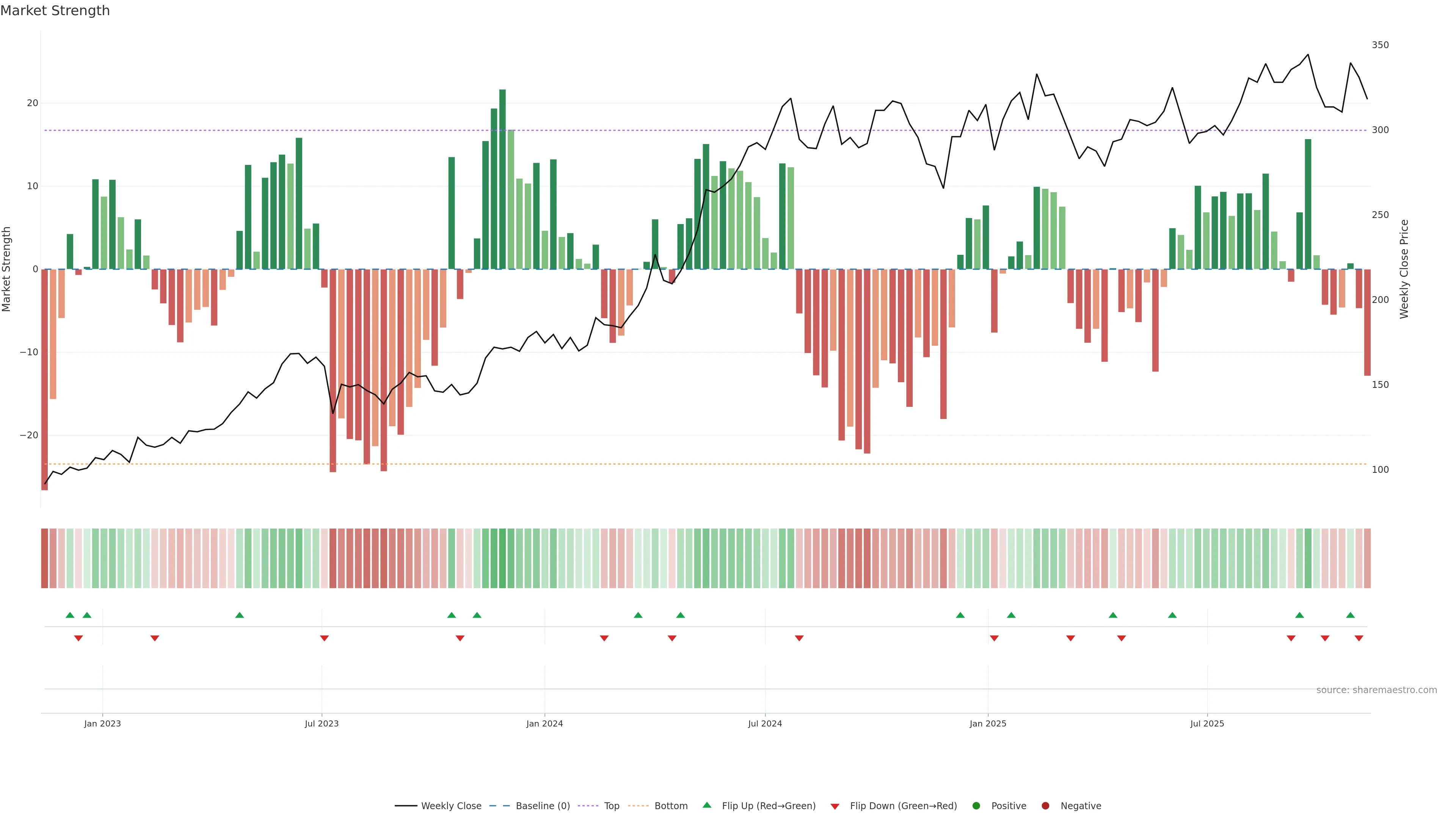Click the dark red Negative legend dot
This screenshot has width=1456, height=819.
[1045, 806]
